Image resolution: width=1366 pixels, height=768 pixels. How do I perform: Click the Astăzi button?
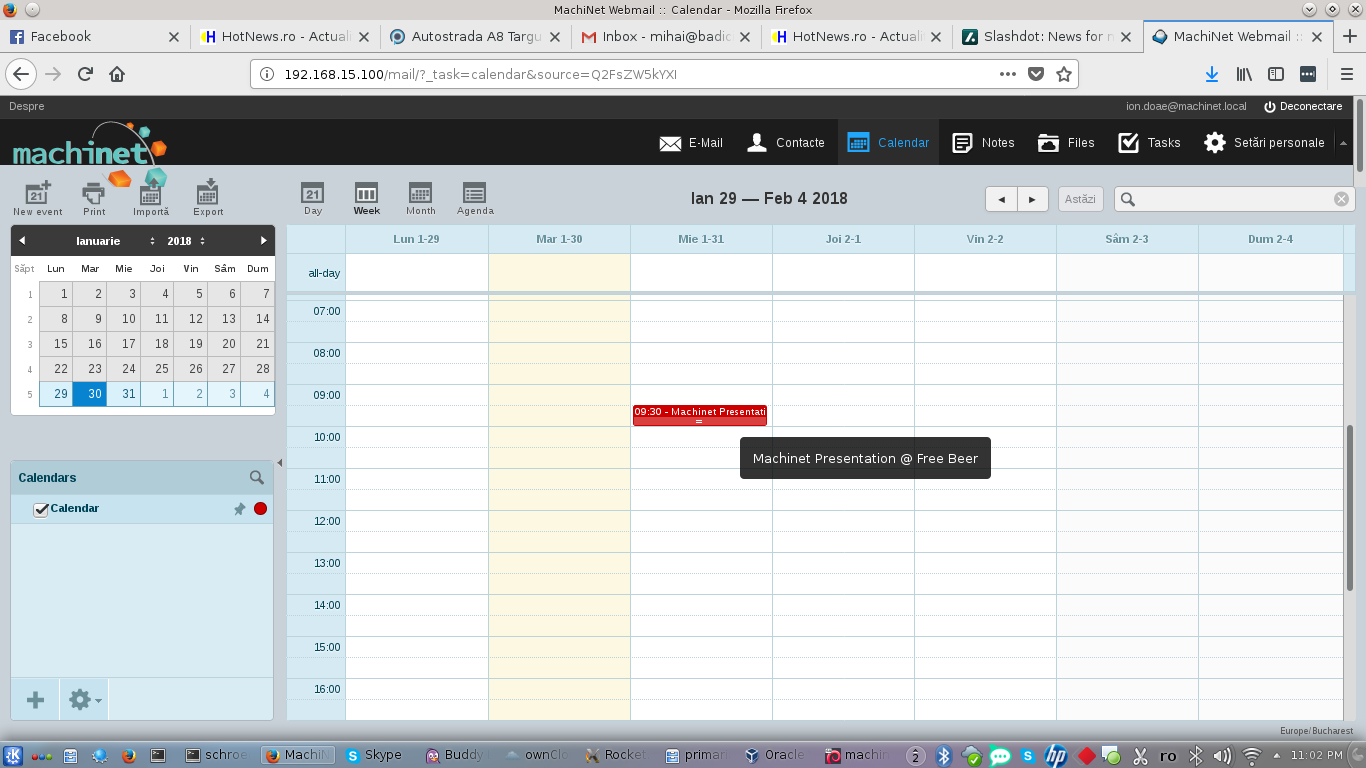(1080, 199)
